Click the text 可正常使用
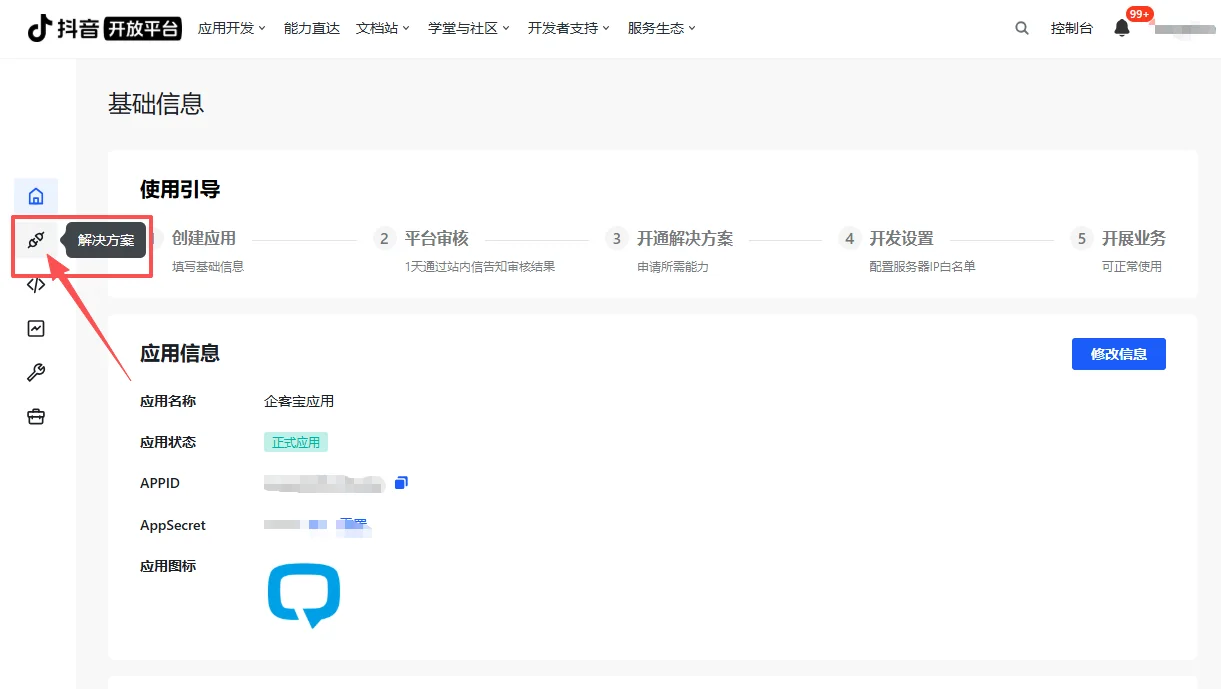Viewport: 1221px width, 689px height. [x=1132, y=267]
